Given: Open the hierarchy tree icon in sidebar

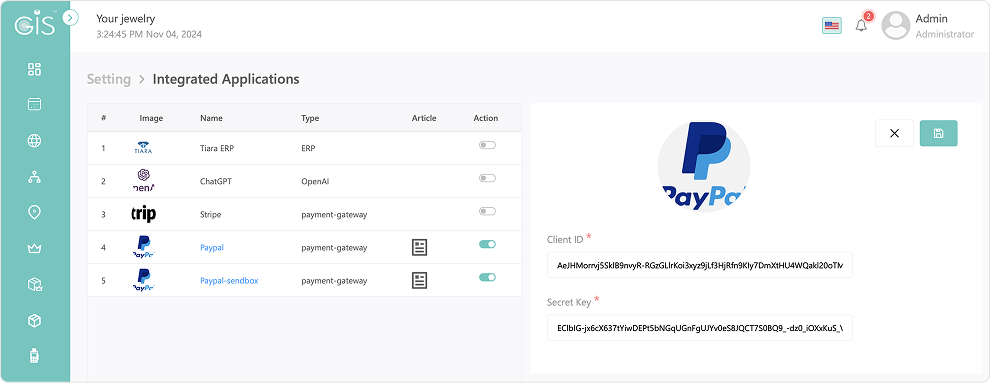Looking at the screenshot, I should pyautogui.click(x=35, y=177).
